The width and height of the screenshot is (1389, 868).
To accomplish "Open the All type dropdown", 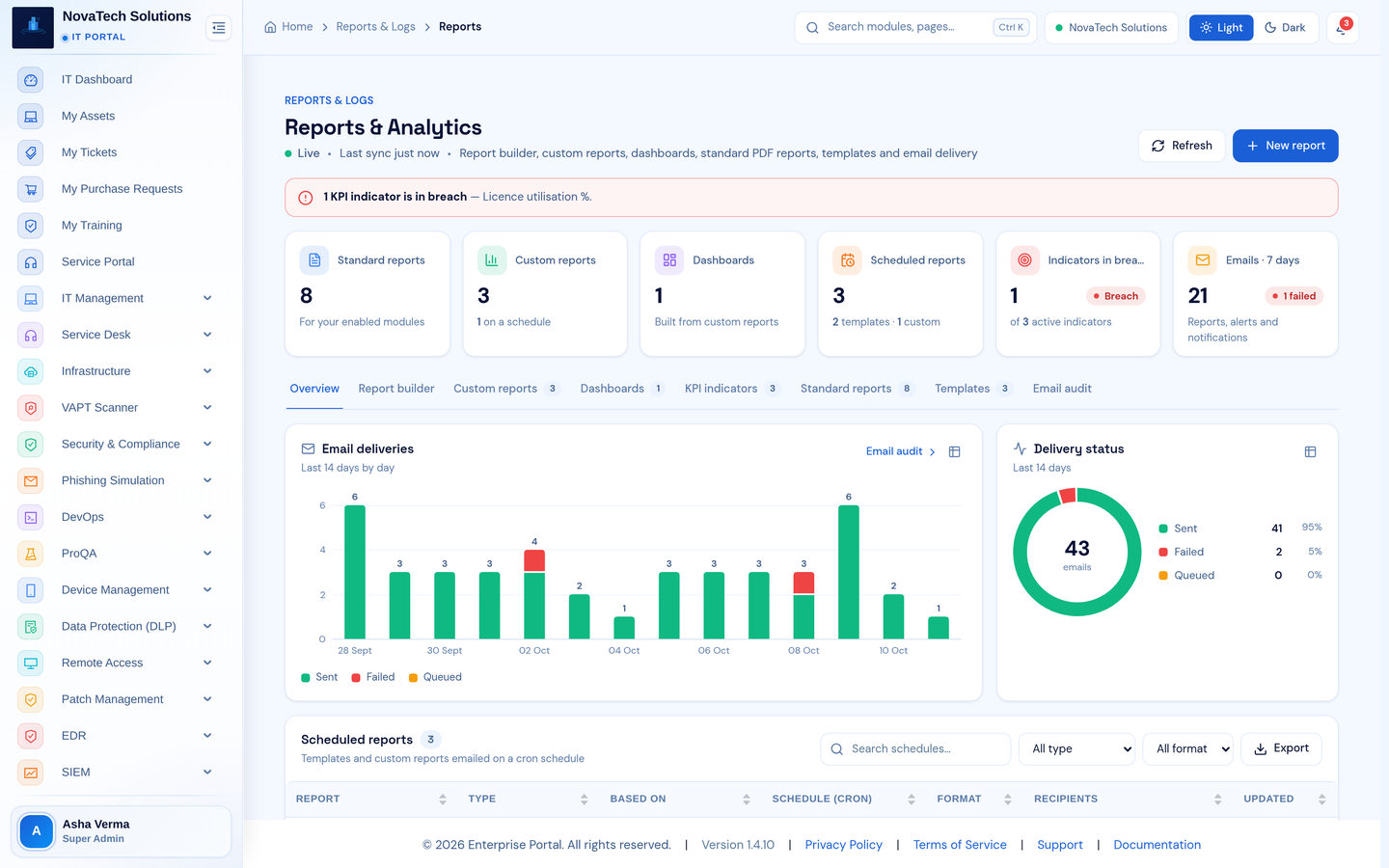I will pos(1076,749).
